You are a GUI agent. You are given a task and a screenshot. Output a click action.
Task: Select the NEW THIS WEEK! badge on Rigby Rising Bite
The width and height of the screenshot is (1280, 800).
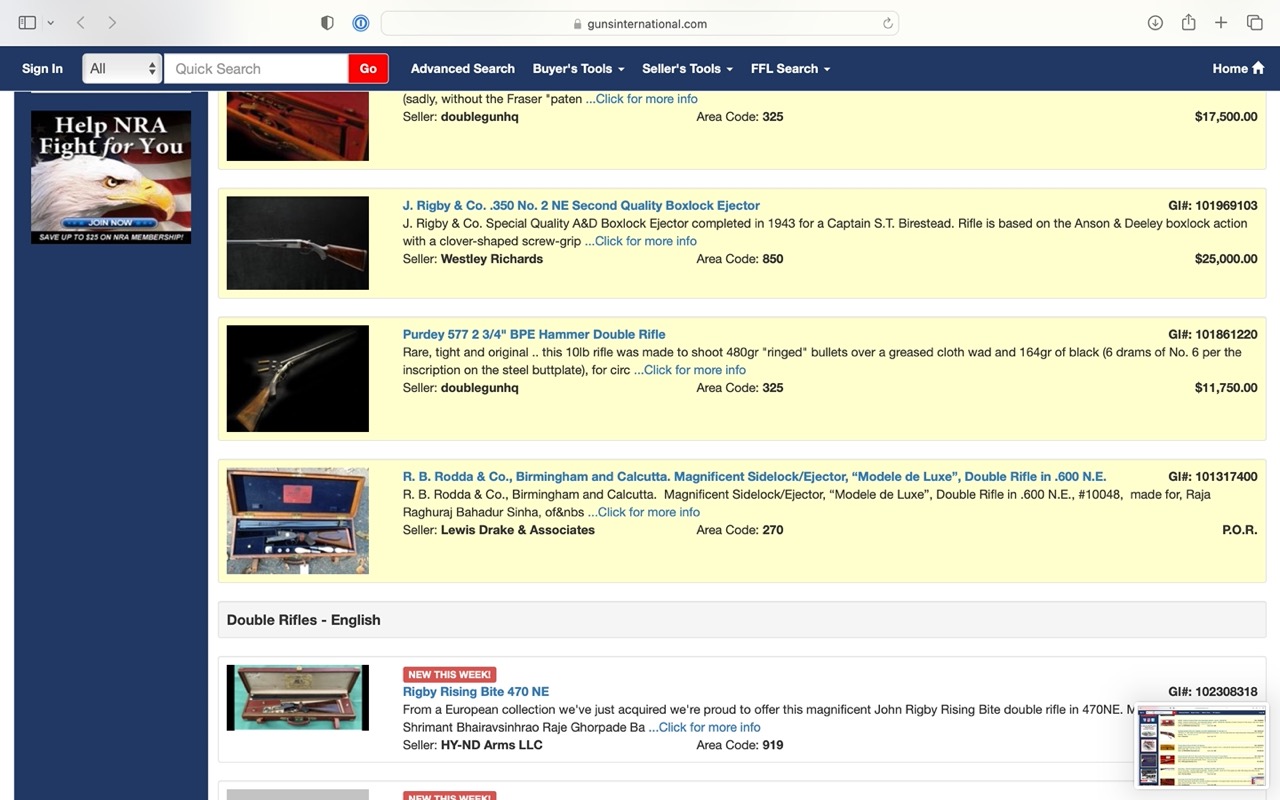pos(449,674)
